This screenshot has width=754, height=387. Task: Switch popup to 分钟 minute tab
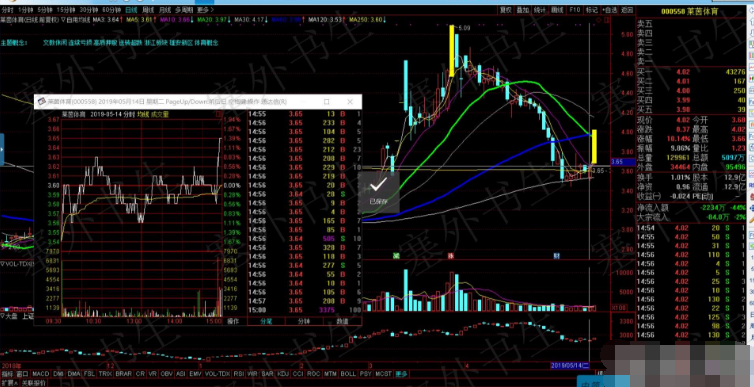[x=303, y=321]
